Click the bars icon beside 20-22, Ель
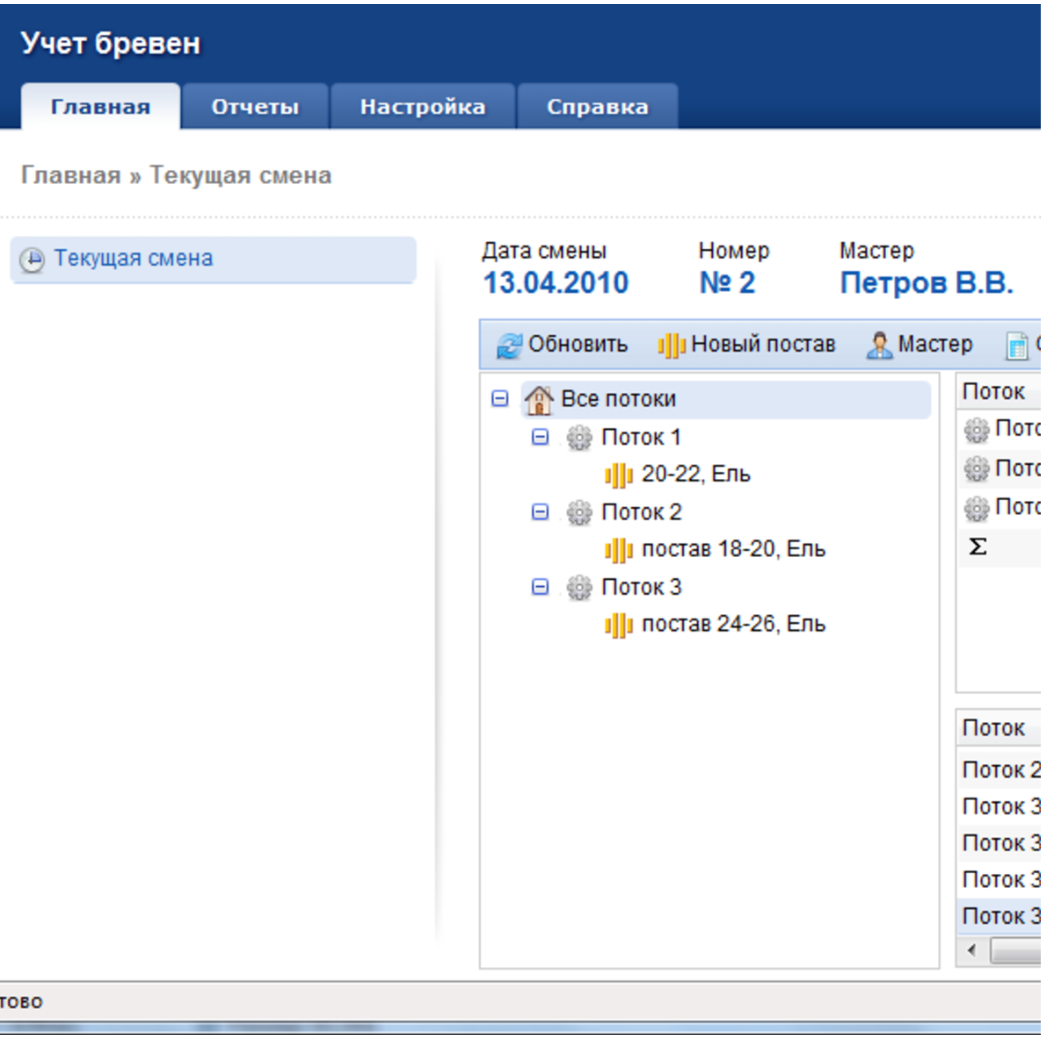This screenshot has width=1041, height=1041. coord(619,476)
